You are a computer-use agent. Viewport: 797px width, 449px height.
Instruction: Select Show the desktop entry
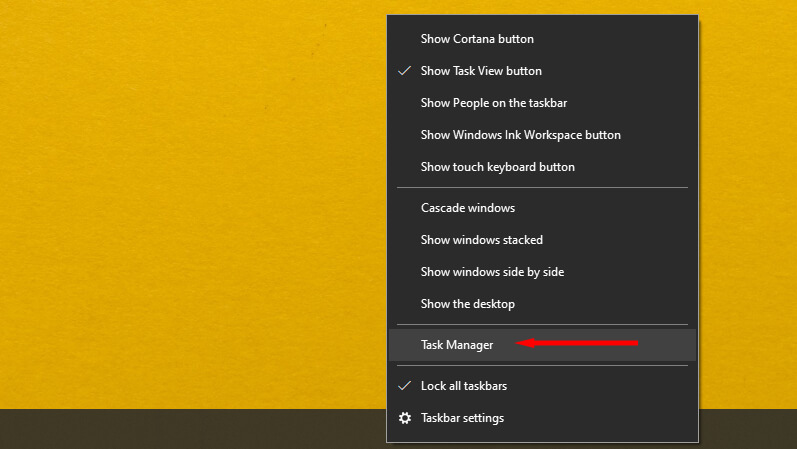tap(468, 304)
